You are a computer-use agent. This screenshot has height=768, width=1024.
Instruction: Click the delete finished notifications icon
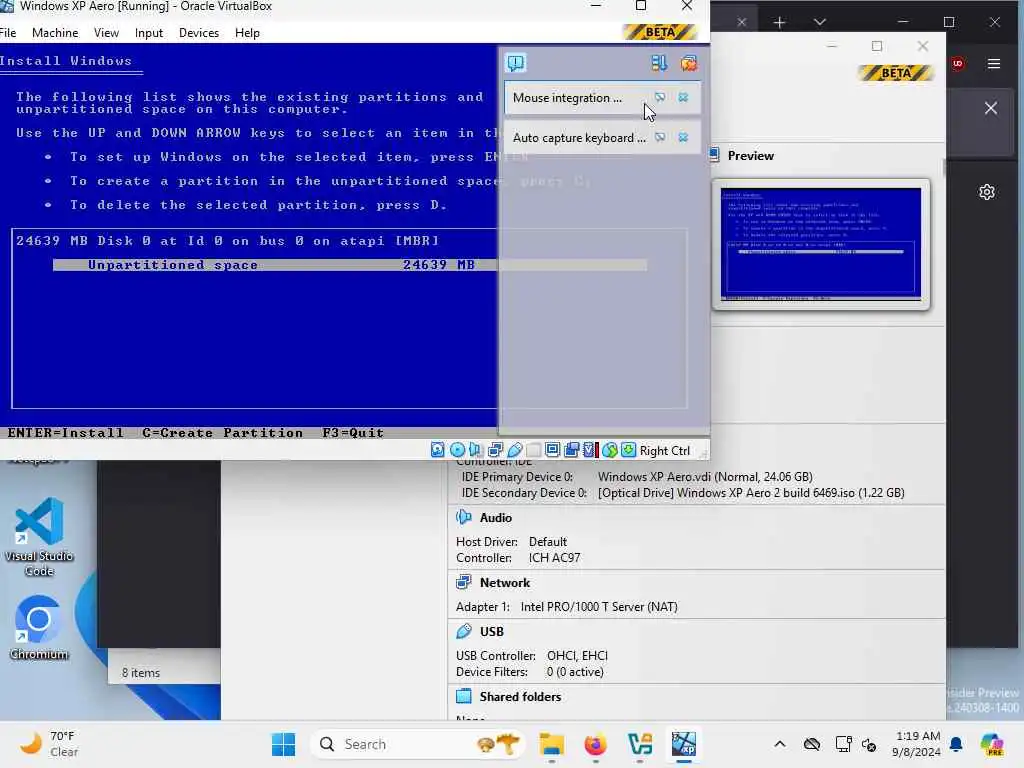[x=688, y=63]
